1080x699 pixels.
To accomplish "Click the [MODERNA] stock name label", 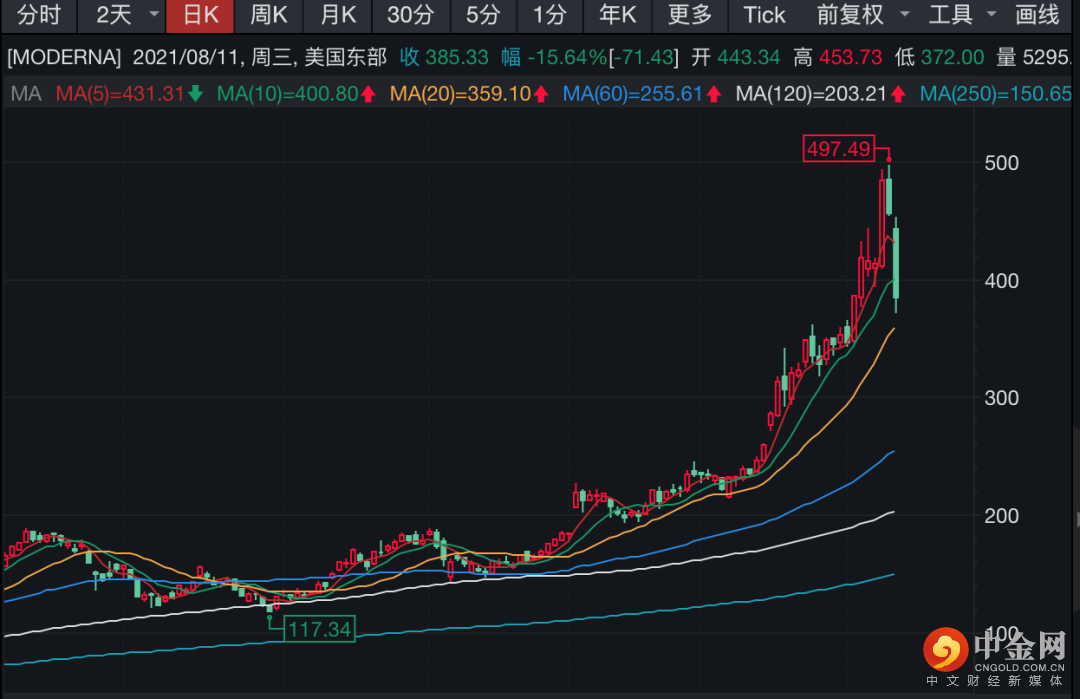I will 63,57.
